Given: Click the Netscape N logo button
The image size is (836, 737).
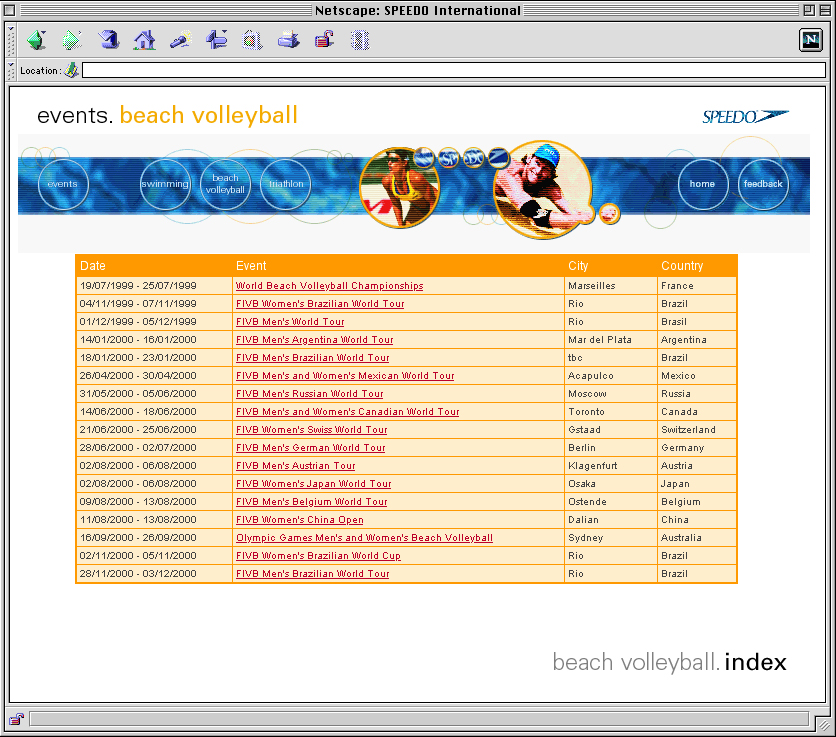Looking at the screenshot, I should point(810,40).
